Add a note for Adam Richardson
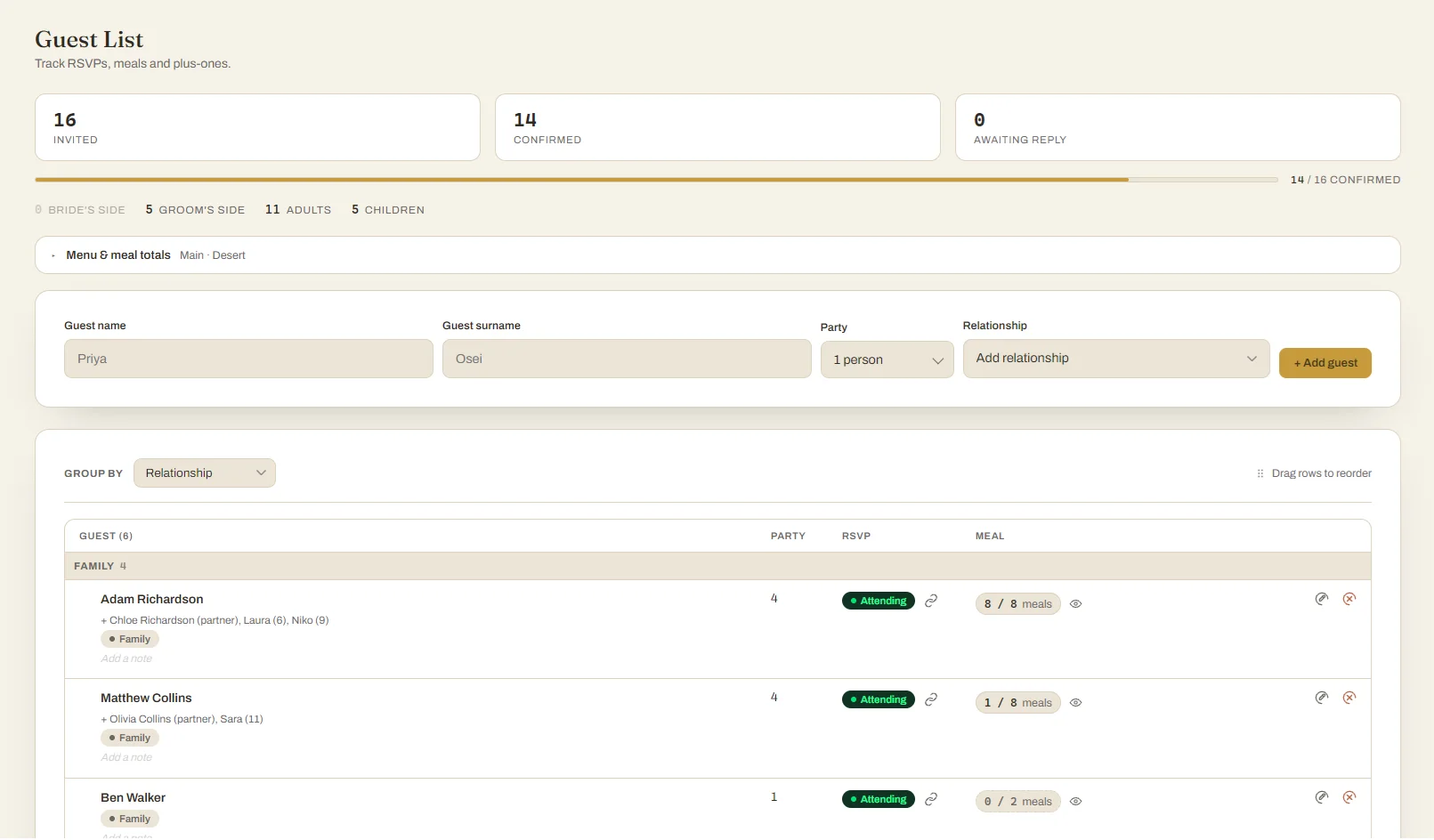 coord(126,658)
